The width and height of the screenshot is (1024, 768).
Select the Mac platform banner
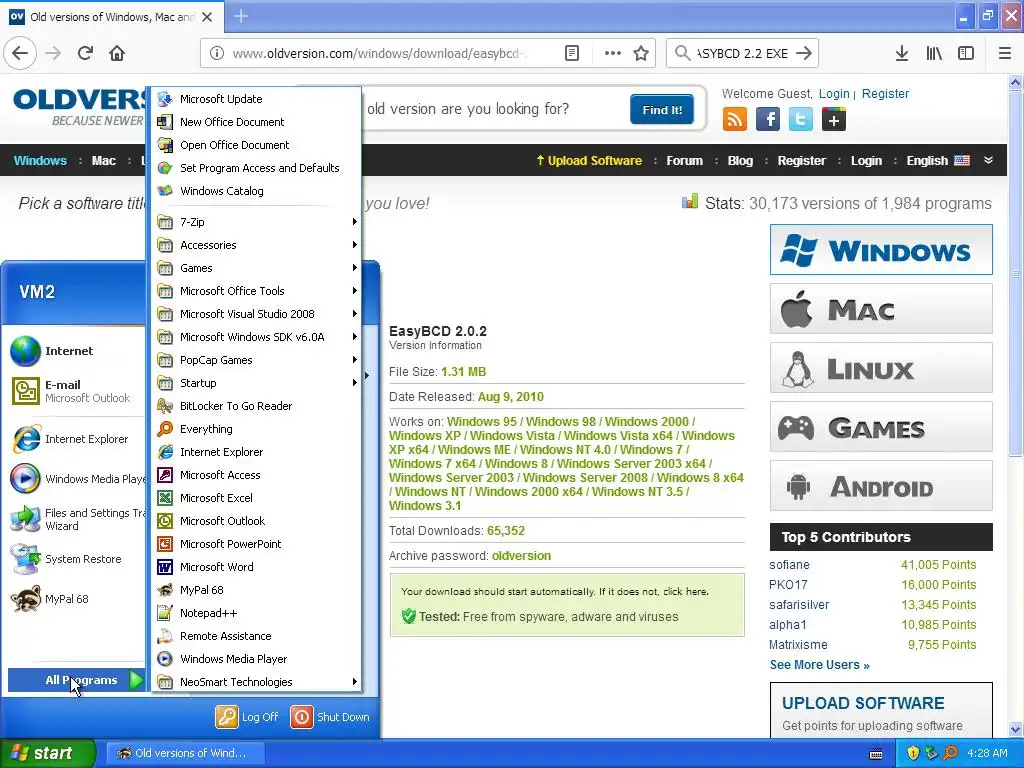point(881,309)
